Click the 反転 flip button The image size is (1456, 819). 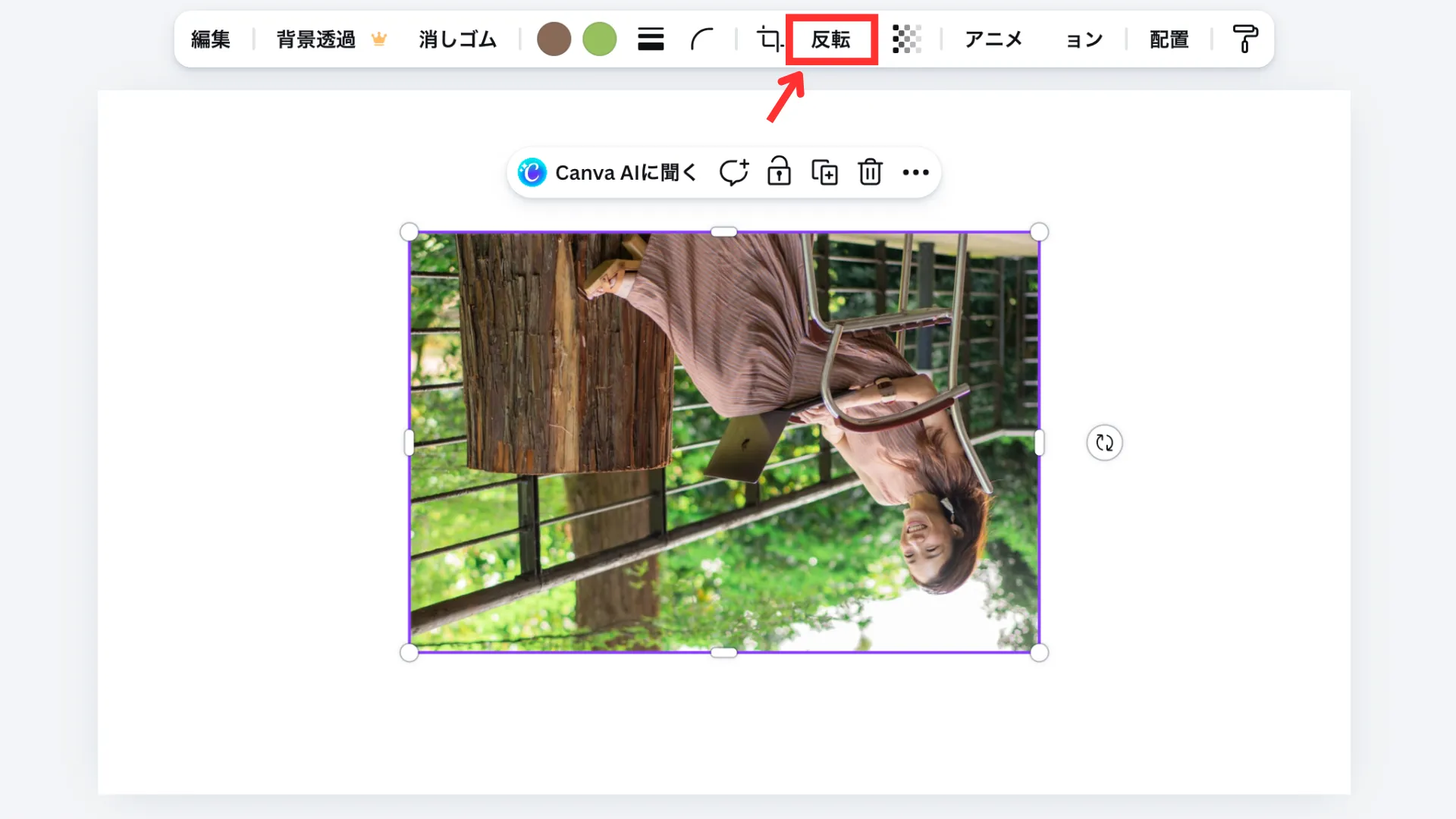831,39
